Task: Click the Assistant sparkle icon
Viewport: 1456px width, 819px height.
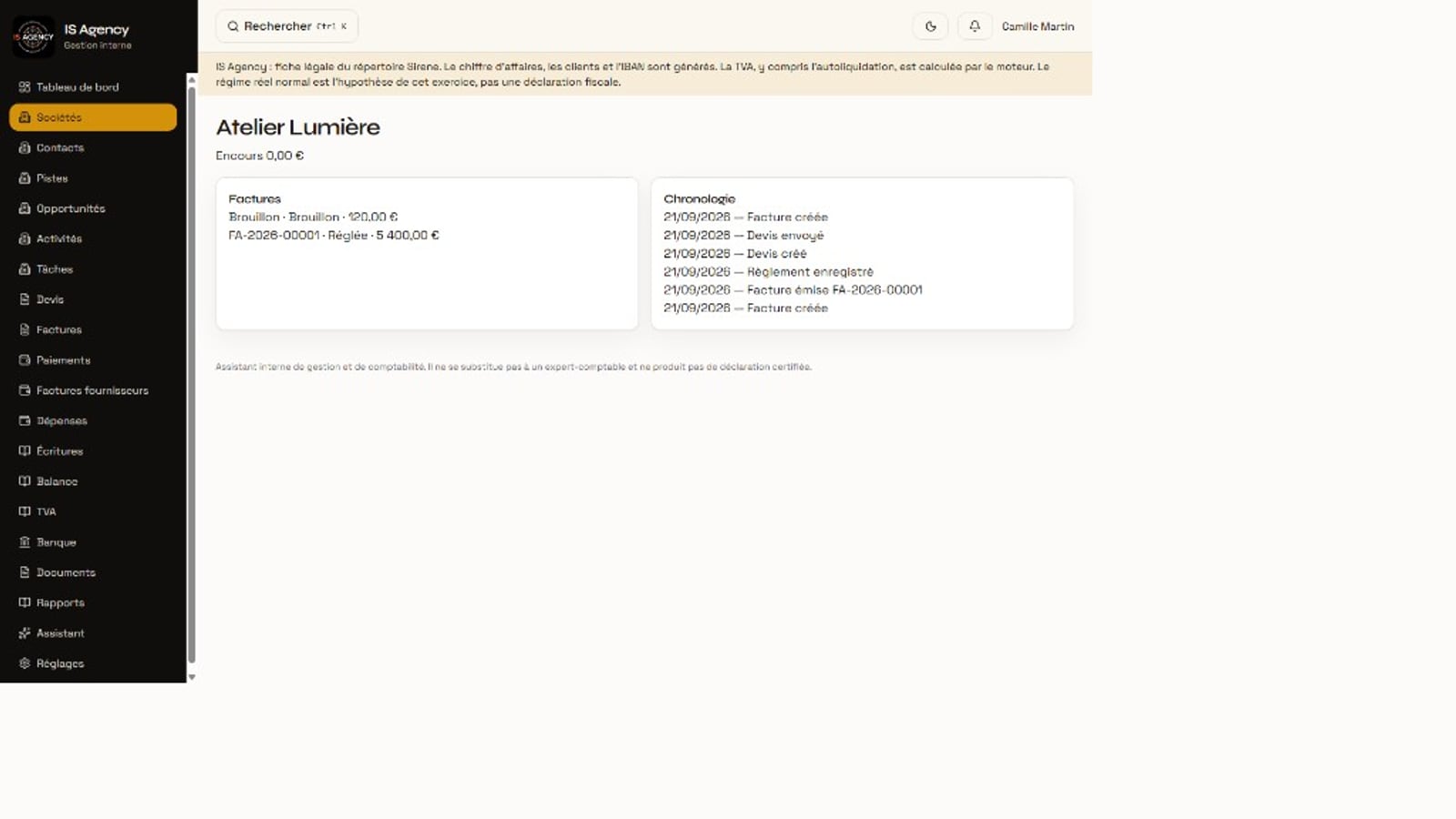Action: pos(25,633)
